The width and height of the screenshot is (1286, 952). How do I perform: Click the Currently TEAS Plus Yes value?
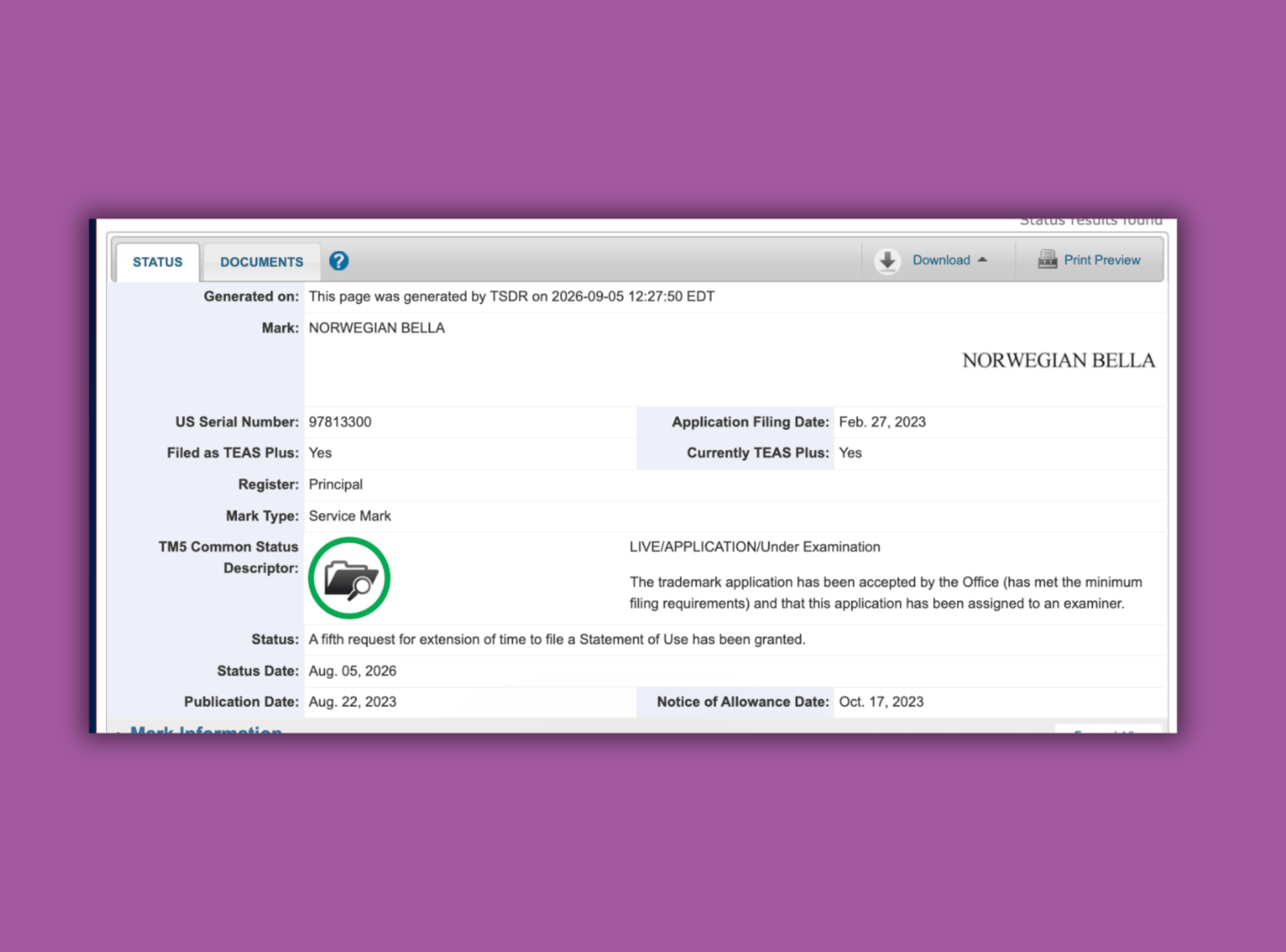tap(850, 453)
